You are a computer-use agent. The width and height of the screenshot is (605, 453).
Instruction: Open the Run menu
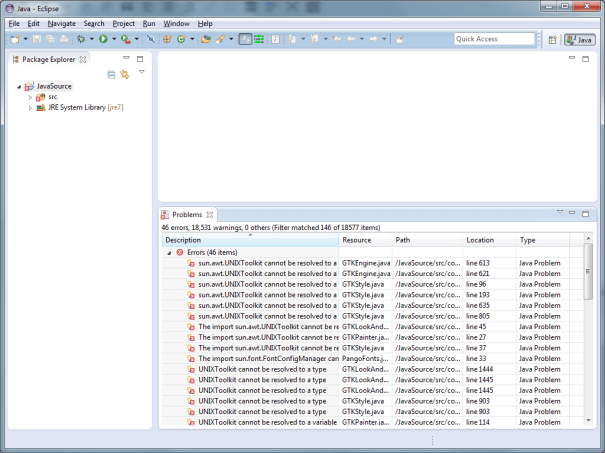[149, 24]
